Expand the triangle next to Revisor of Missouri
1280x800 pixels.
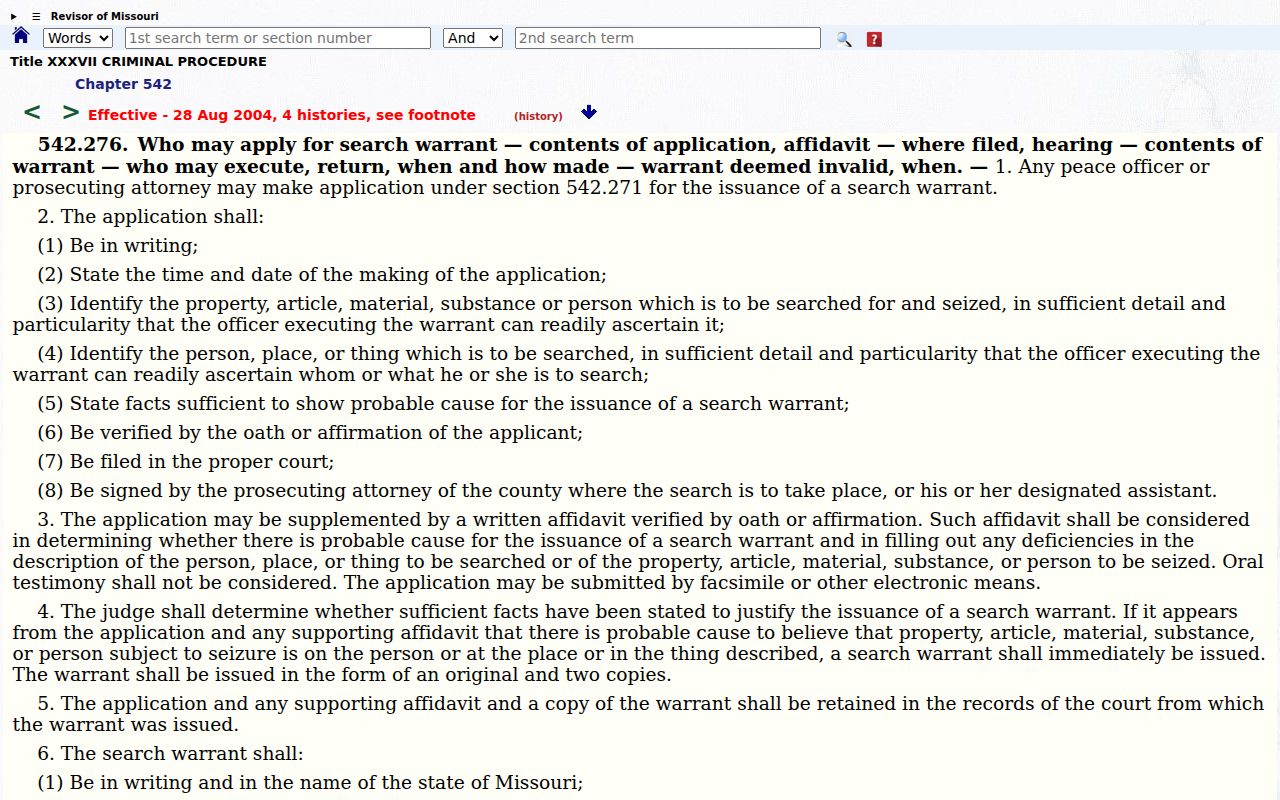coord(14,16)
